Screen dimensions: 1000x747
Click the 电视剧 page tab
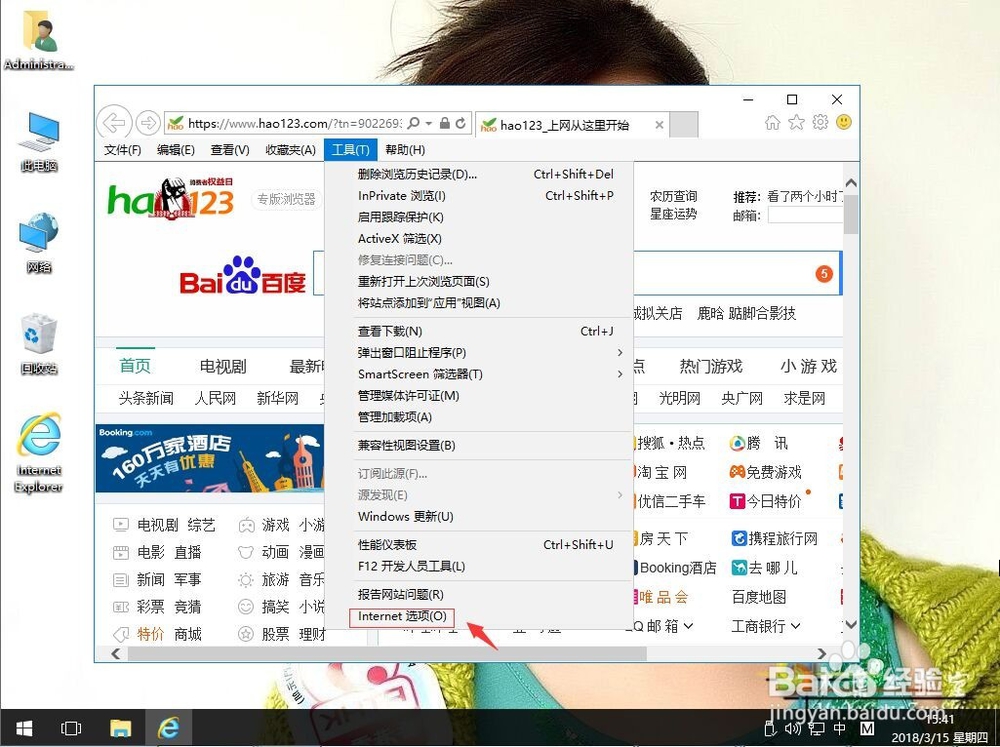[x=223, y=367]
